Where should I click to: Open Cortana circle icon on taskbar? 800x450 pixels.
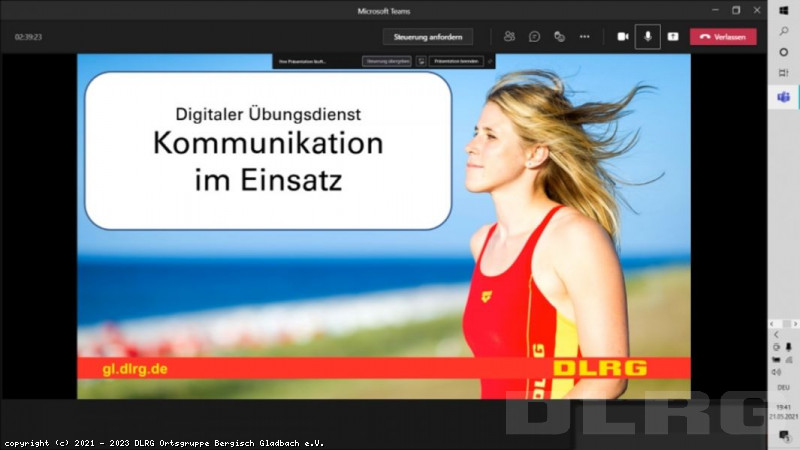pos(784,52)
